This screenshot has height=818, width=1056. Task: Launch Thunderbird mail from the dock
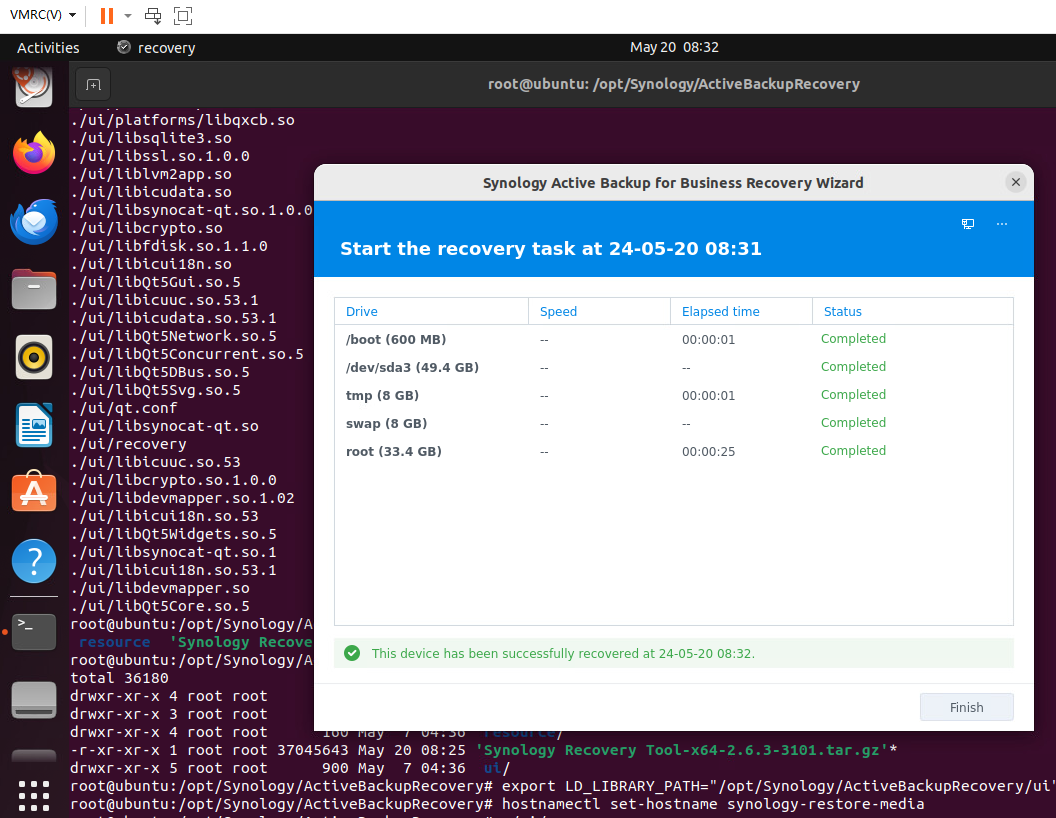[x=34, y=221]
